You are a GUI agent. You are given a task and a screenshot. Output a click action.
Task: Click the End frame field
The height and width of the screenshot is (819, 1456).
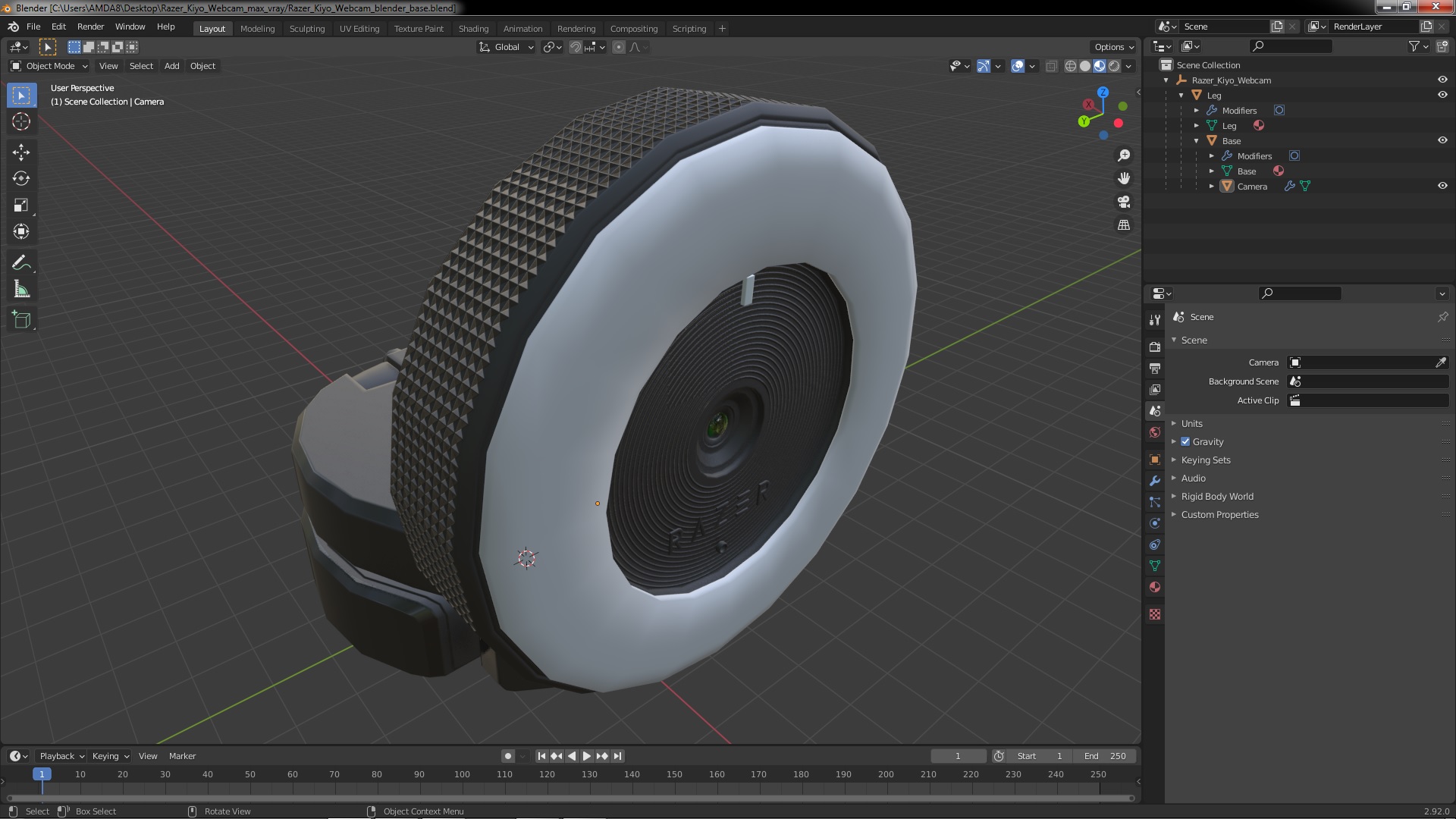pyautogui.click(x=1105, y=755)
